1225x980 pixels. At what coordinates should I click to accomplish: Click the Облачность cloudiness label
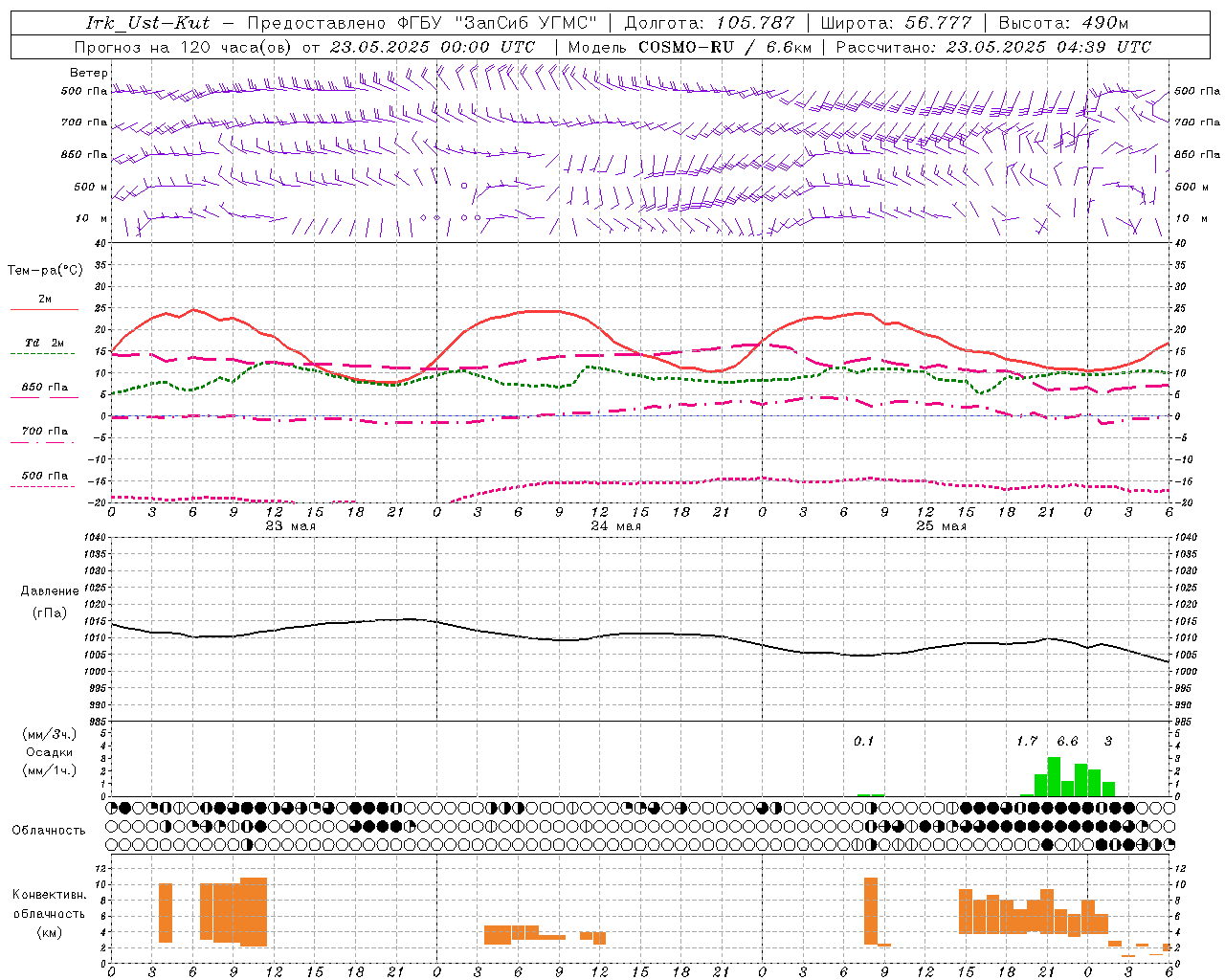(x=49, y=831)
